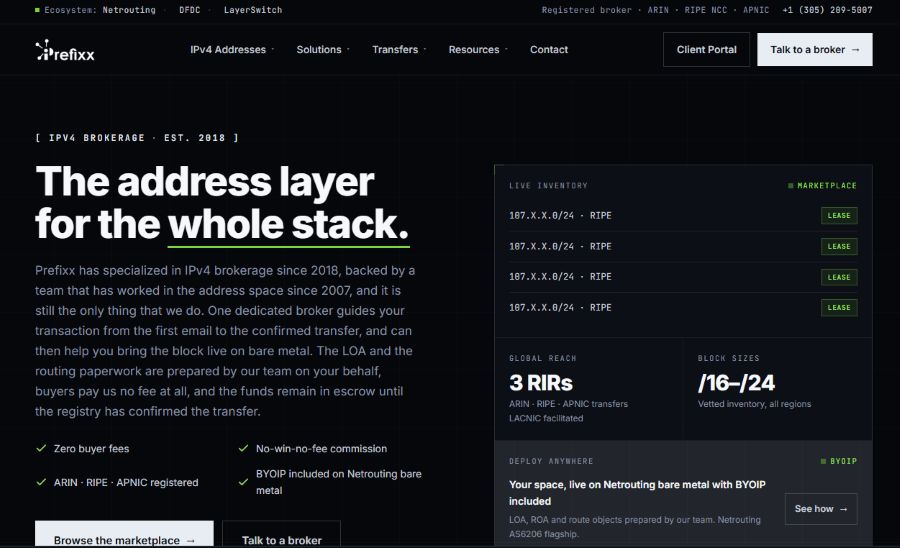The width and height of the screenshot is (900, 548).
Task: Click the green square before Ecosystem label
Action: 37,10
